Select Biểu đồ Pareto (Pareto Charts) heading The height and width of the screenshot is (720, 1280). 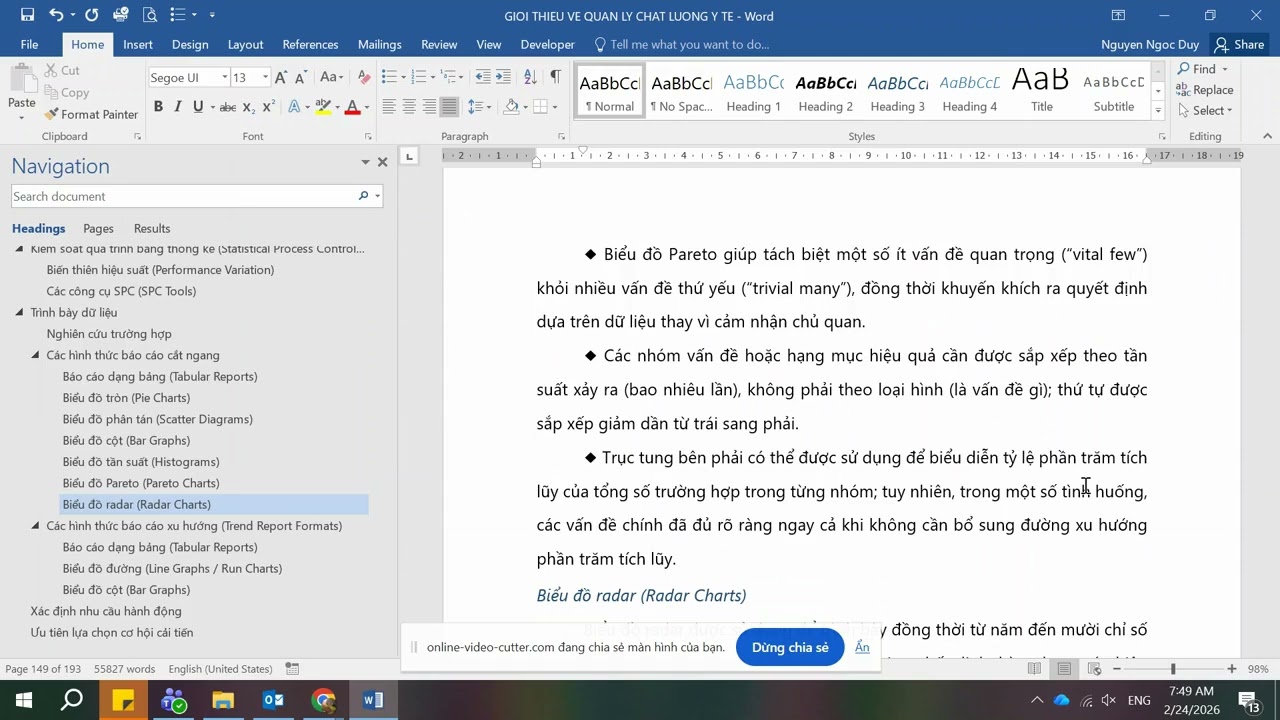(141, 483)
